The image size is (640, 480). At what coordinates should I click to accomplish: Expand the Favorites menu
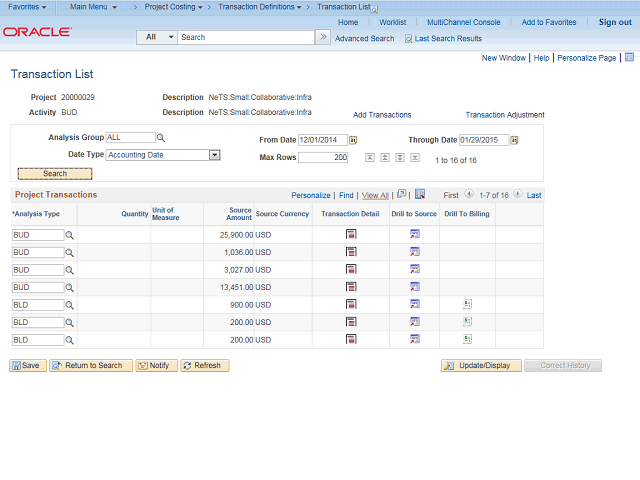[x=27, y=7]
